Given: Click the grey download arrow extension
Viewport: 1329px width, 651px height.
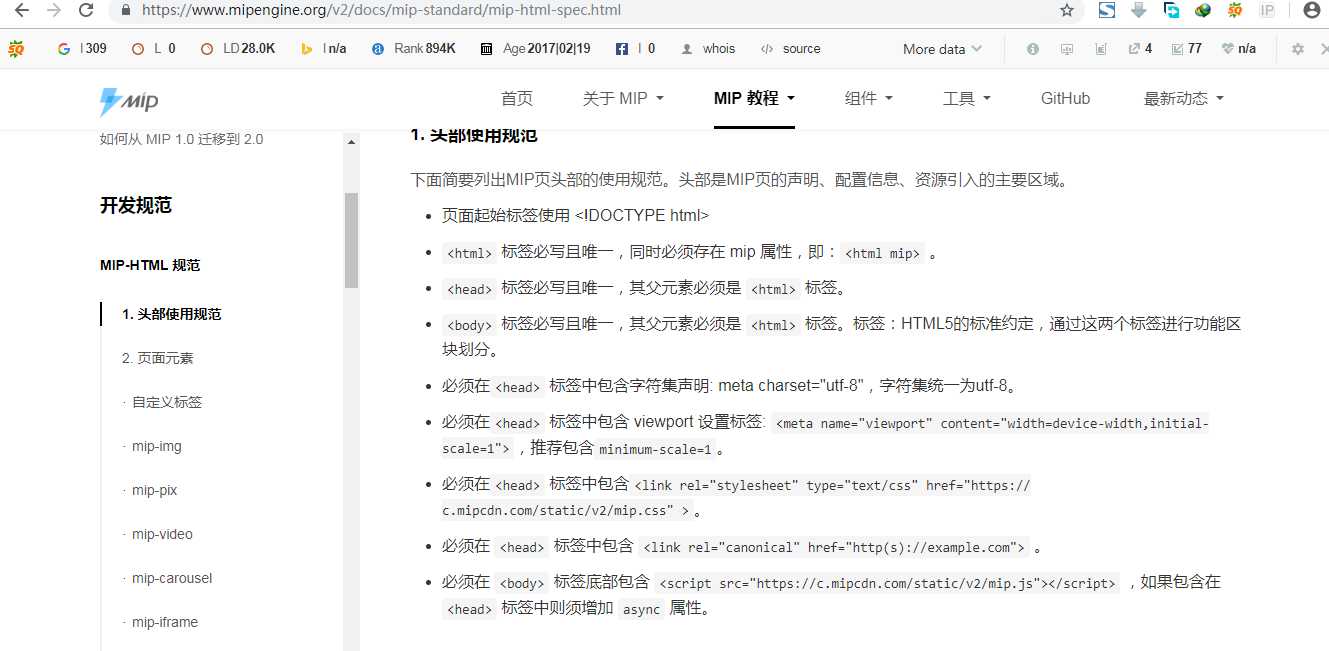Looking at the screenshot, I should coord(1138,10).
